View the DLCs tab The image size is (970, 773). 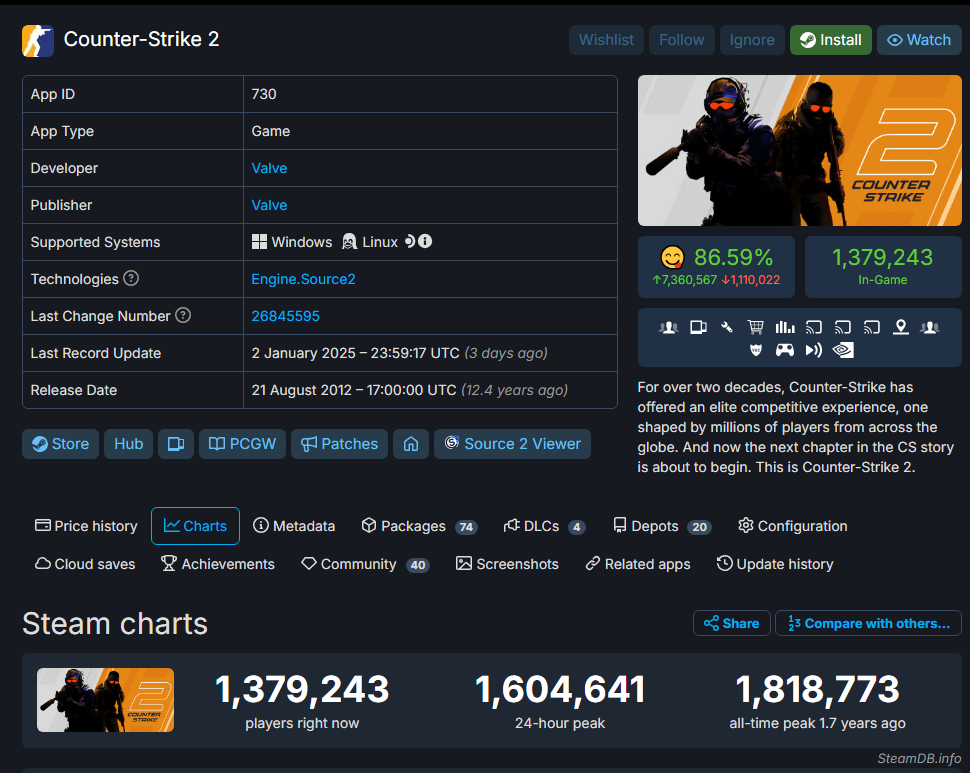click(x=544, y=526)
